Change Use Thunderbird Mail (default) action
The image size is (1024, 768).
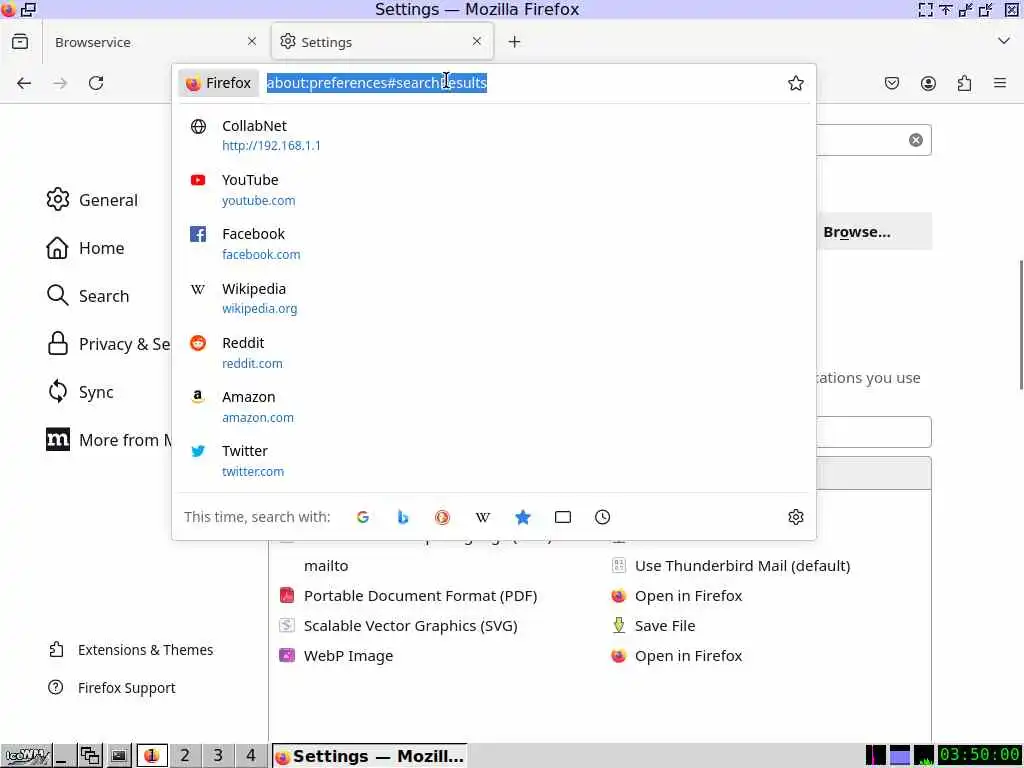point(730,566)
